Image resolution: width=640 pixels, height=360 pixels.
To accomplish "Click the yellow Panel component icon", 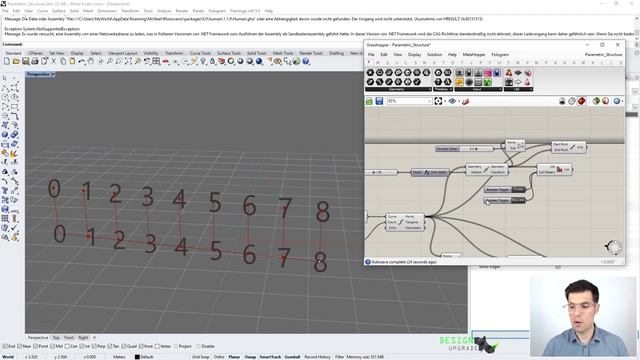I will 459,82.
